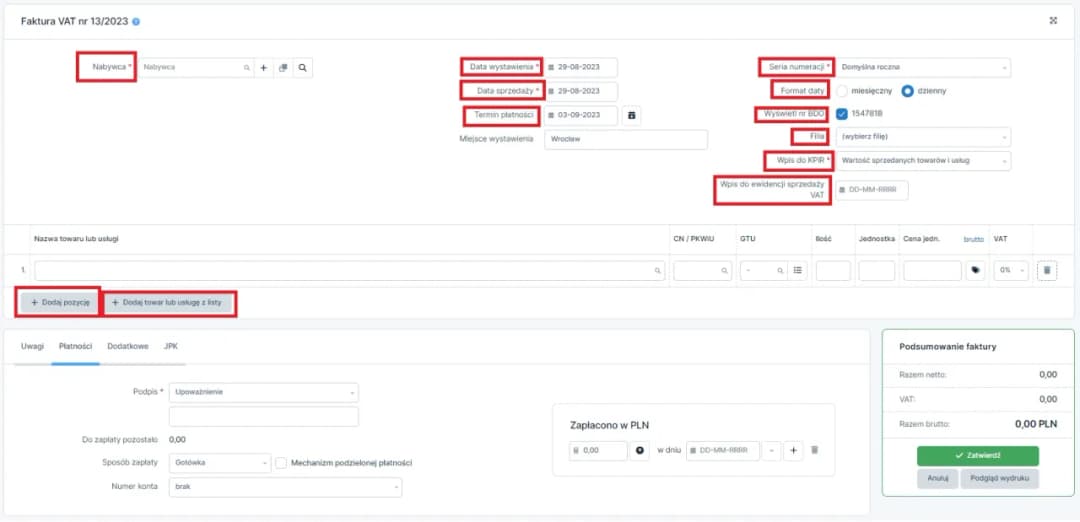Click the plus icon to add a new Nabywca
The width and height of the screenshot is (1080, 522).
[x=264, y=68]
